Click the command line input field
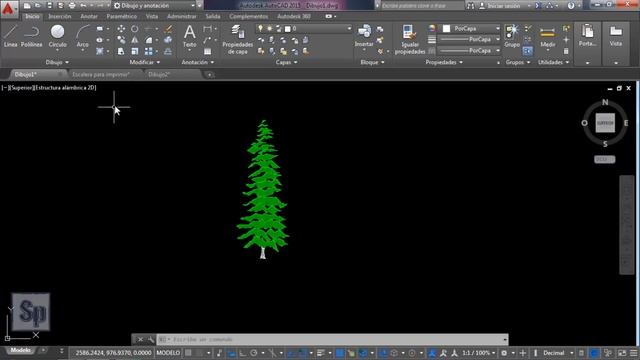Viewport: 640px width, 360px height. 331,339
